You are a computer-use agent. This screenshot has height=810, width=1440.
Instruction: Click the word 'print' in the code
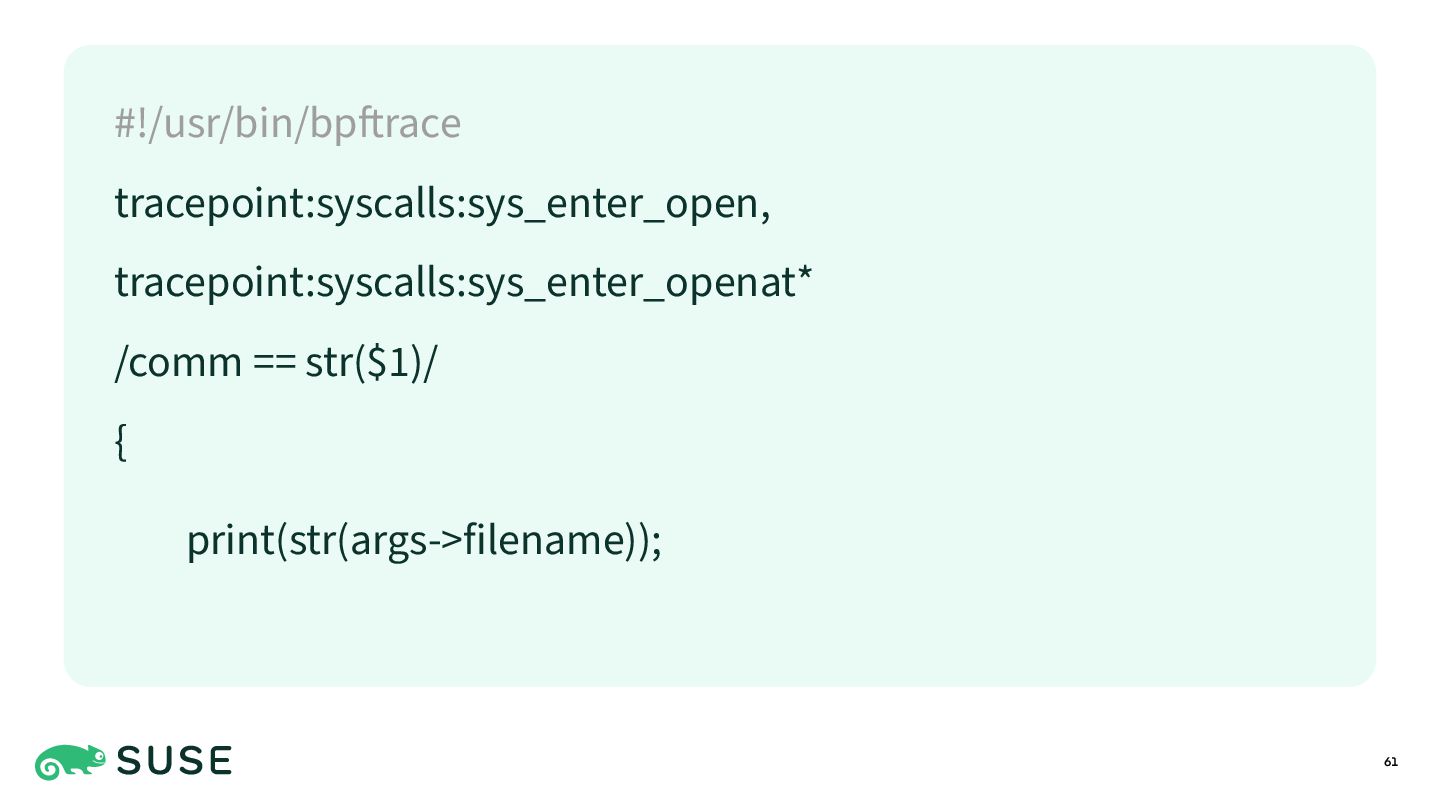click(230, 541)
